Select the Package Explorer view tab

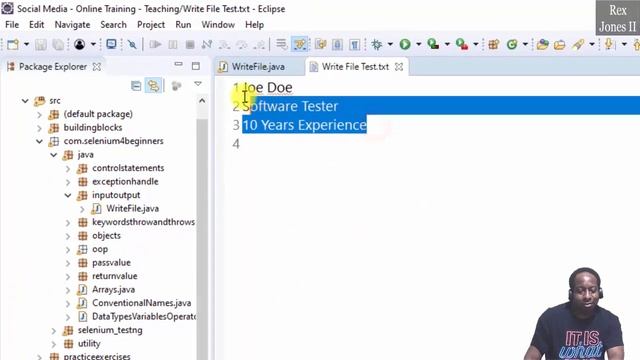(x=52, y=67)
